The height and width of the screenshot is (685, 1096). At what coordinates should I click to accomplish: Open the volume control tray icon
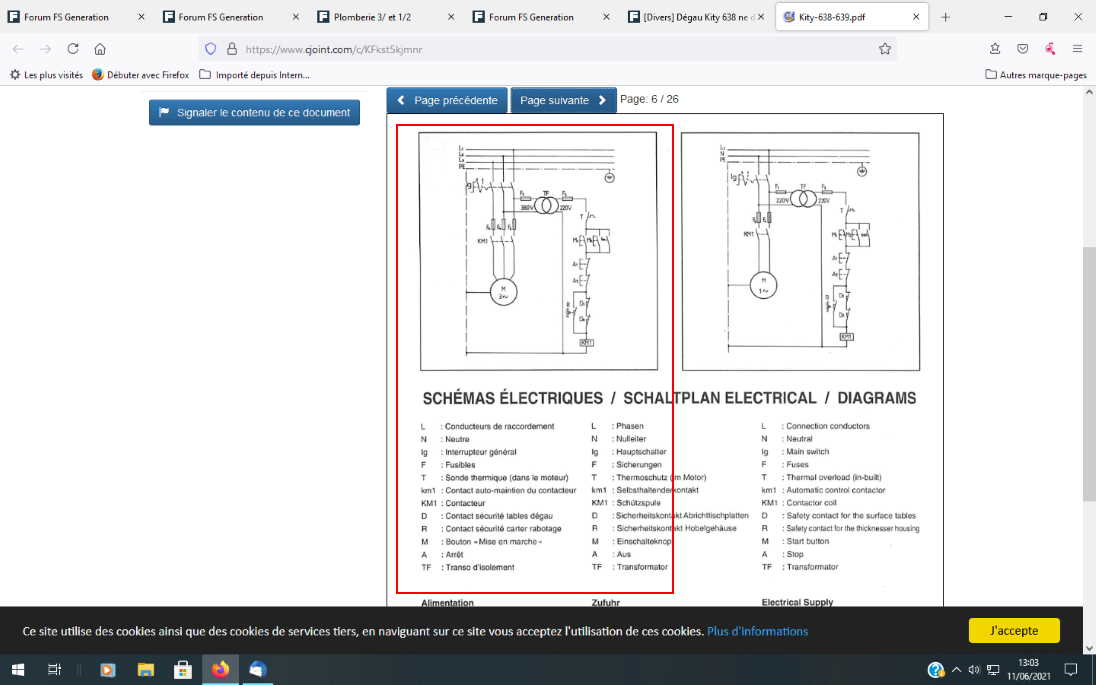[974, 670]
